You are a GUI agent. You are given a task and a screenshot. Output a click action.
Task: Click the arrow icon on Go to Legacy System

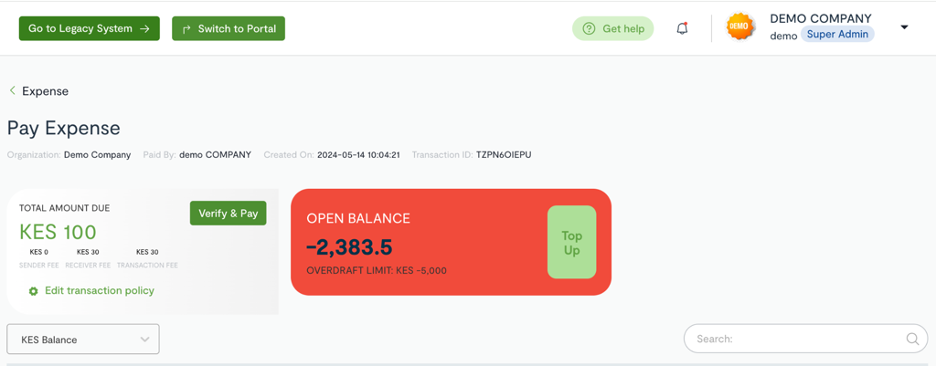click(144, 29)
